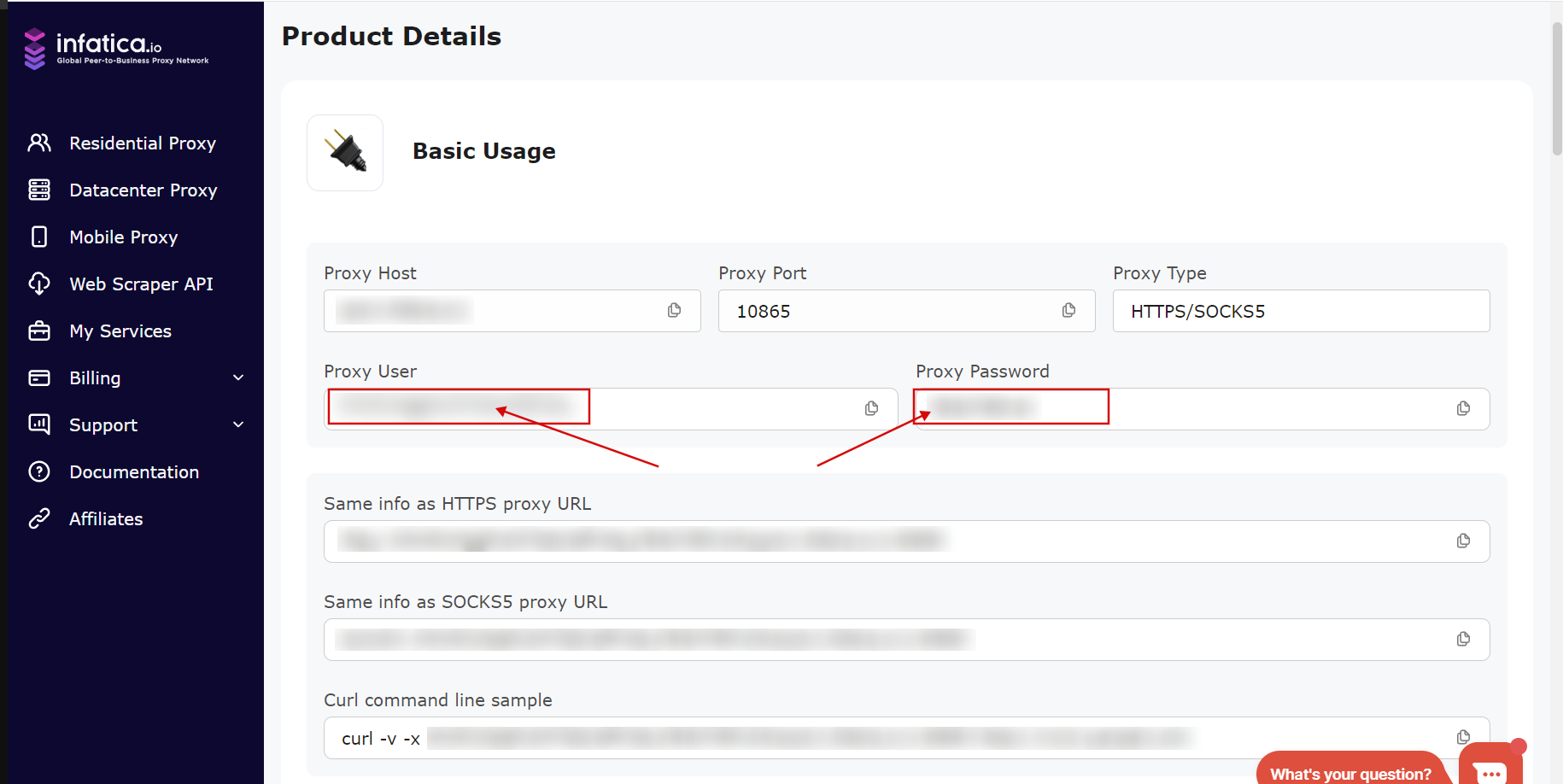Click the Proxy Password label
Screen dimensions: 1563x784
coord(982,372)
